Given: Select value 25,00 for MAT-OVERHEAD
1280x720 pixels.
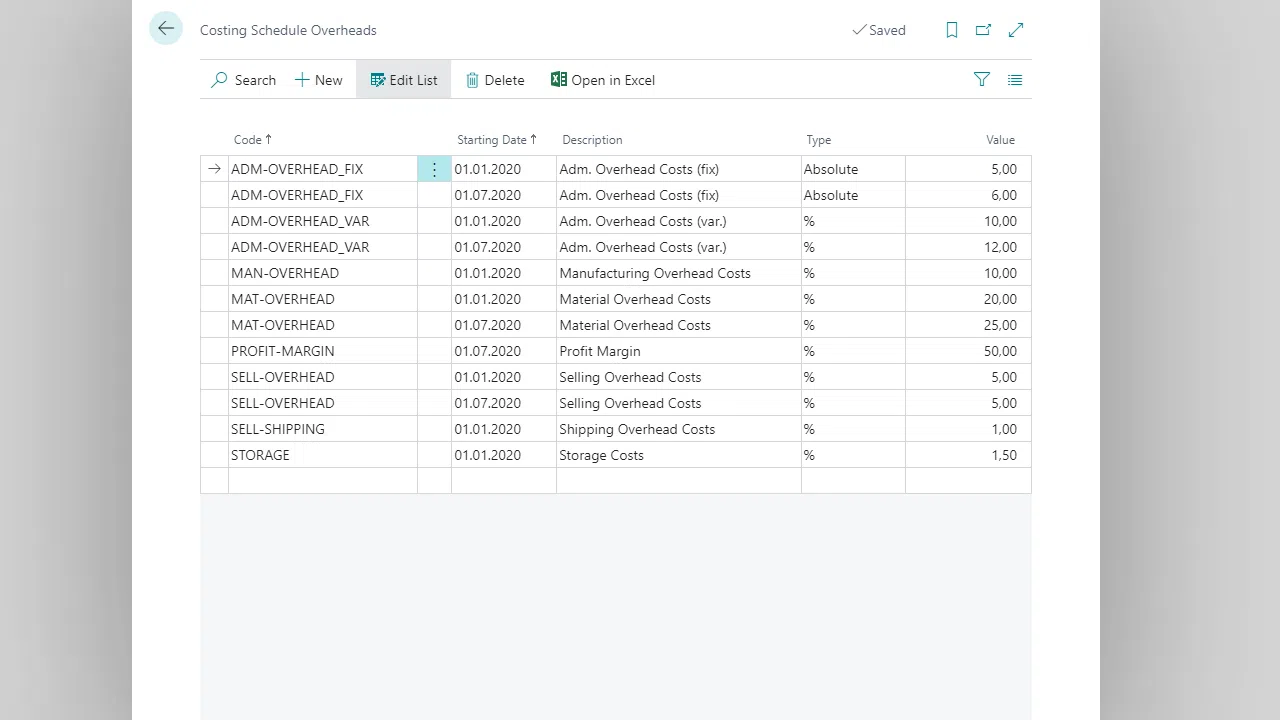Looking at the screenshot, I should click(968, 325).
